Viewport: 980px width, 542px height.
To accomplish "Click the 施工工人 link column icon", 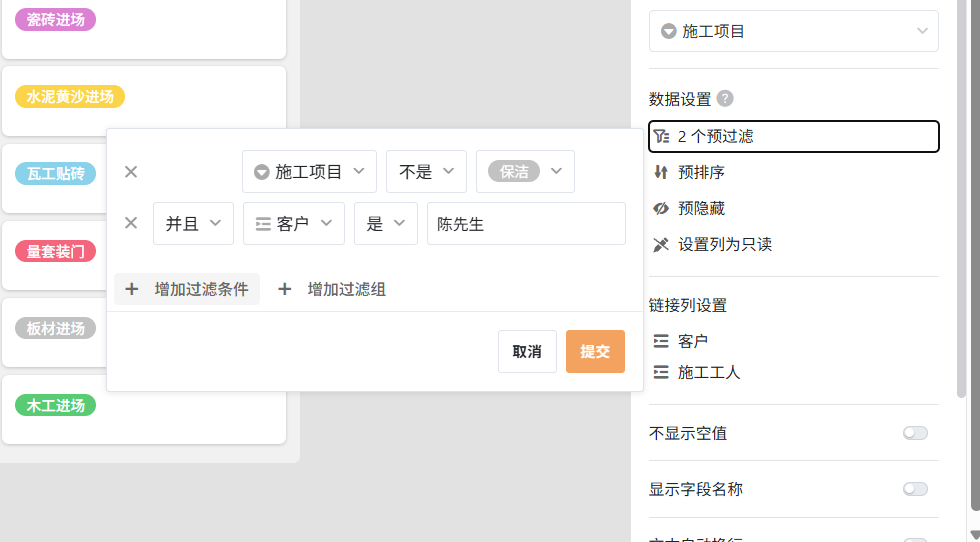I will (x=660, y=372).
